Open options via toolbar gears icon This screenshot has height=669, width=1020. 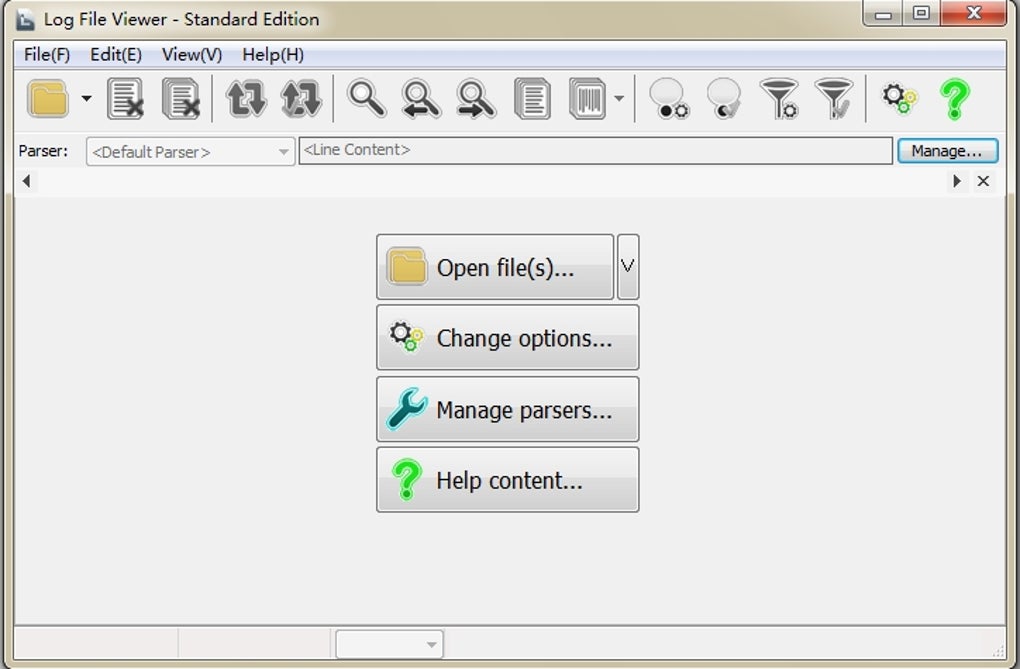pyautogui.click(x=899, y=99)
